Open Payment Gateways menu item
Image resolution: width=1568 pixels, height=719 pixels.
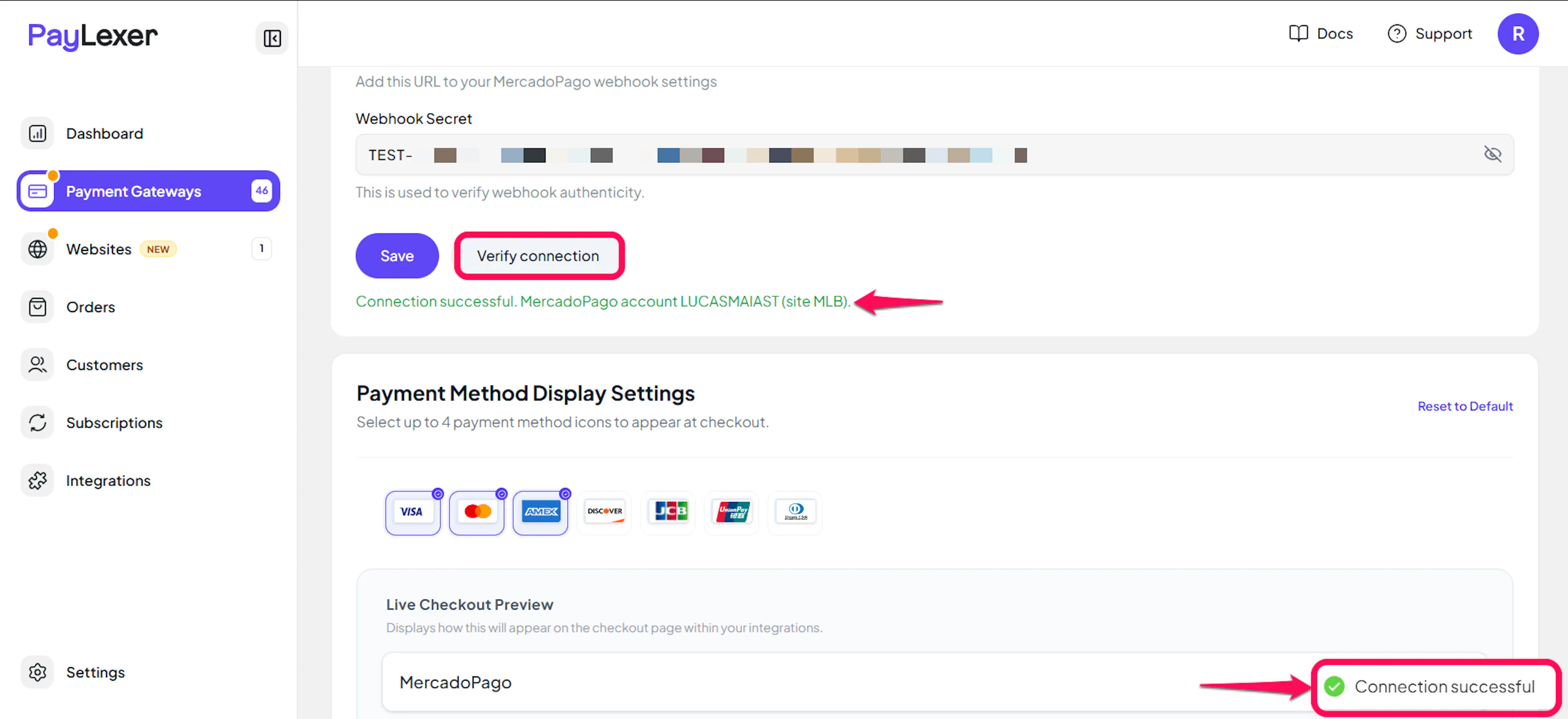point(149,191)
